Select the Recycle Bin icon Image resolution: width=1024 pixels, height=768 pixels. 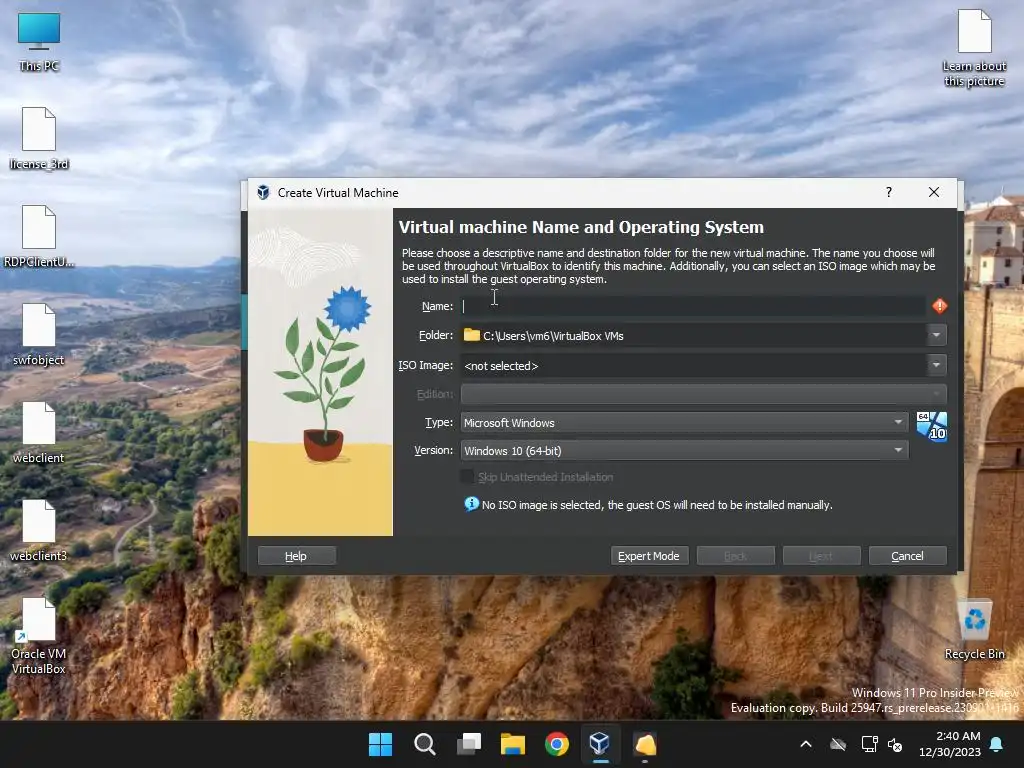[x=974, y=628]
